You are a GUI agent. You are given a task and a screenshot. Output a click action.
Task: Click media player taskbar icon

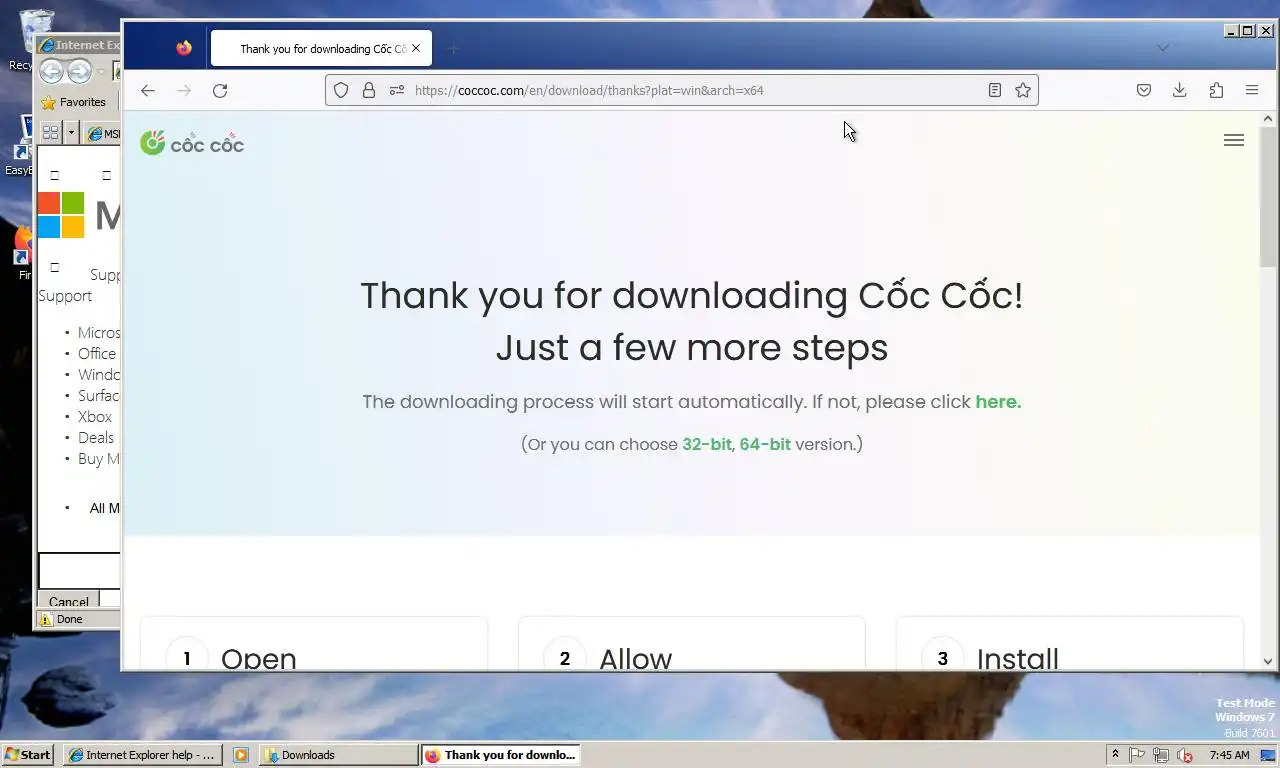241,755
